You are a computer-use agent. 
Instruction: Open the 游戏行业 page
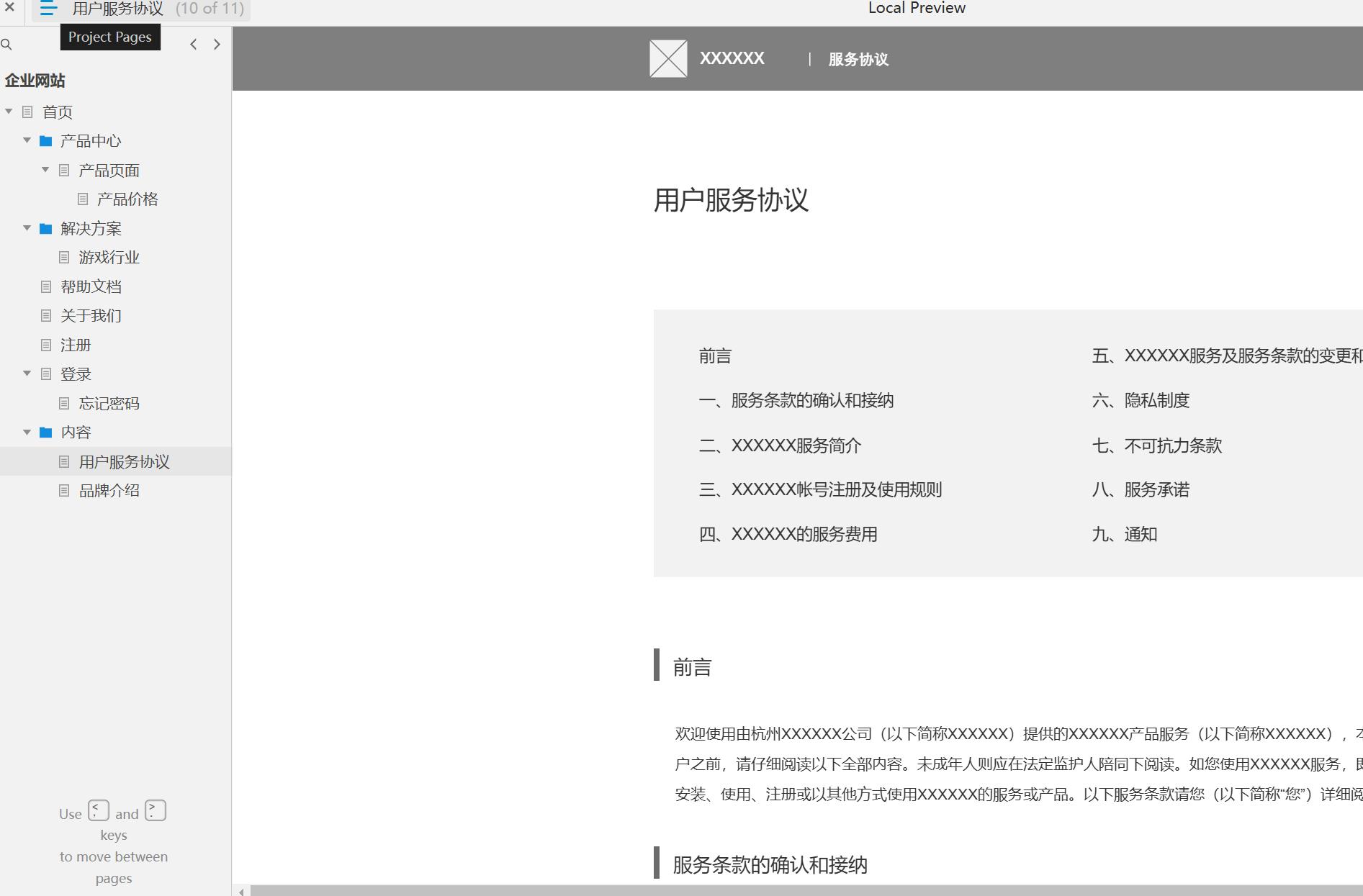[x=109, y=258]
